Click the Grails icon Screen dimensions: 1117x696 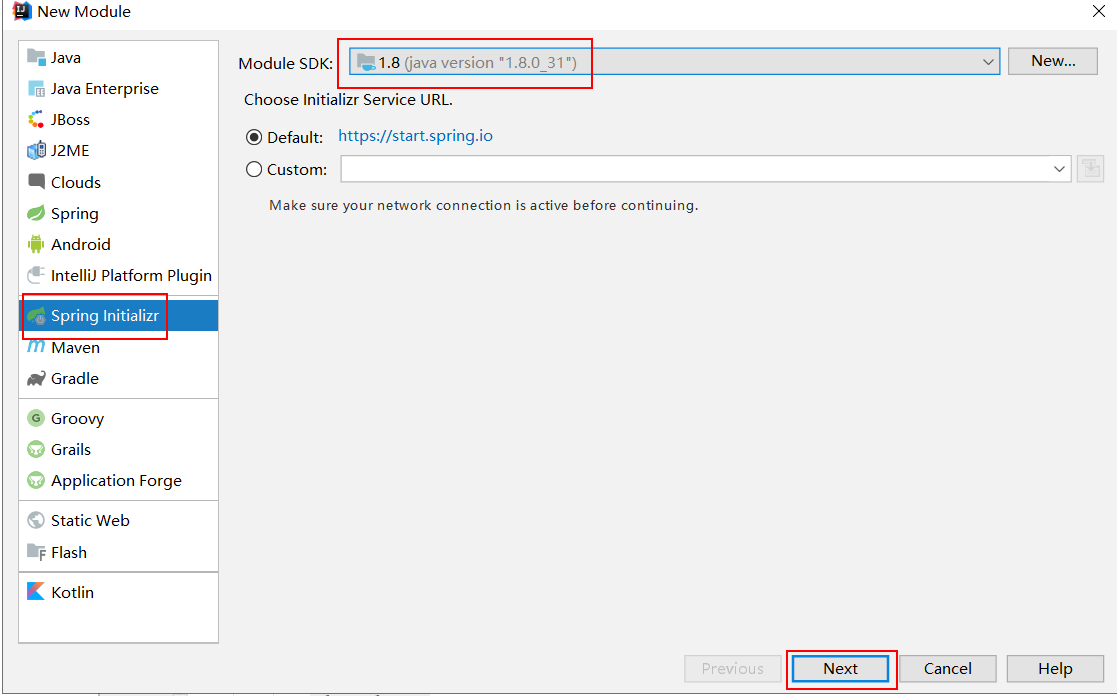[x=36, y=450]
